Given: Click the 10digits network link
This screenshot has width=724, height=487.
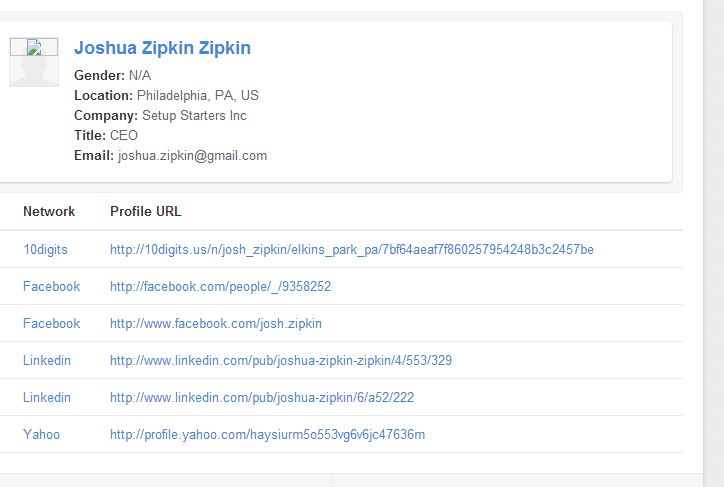Looking at the screenshot, I should coord(45,249).
